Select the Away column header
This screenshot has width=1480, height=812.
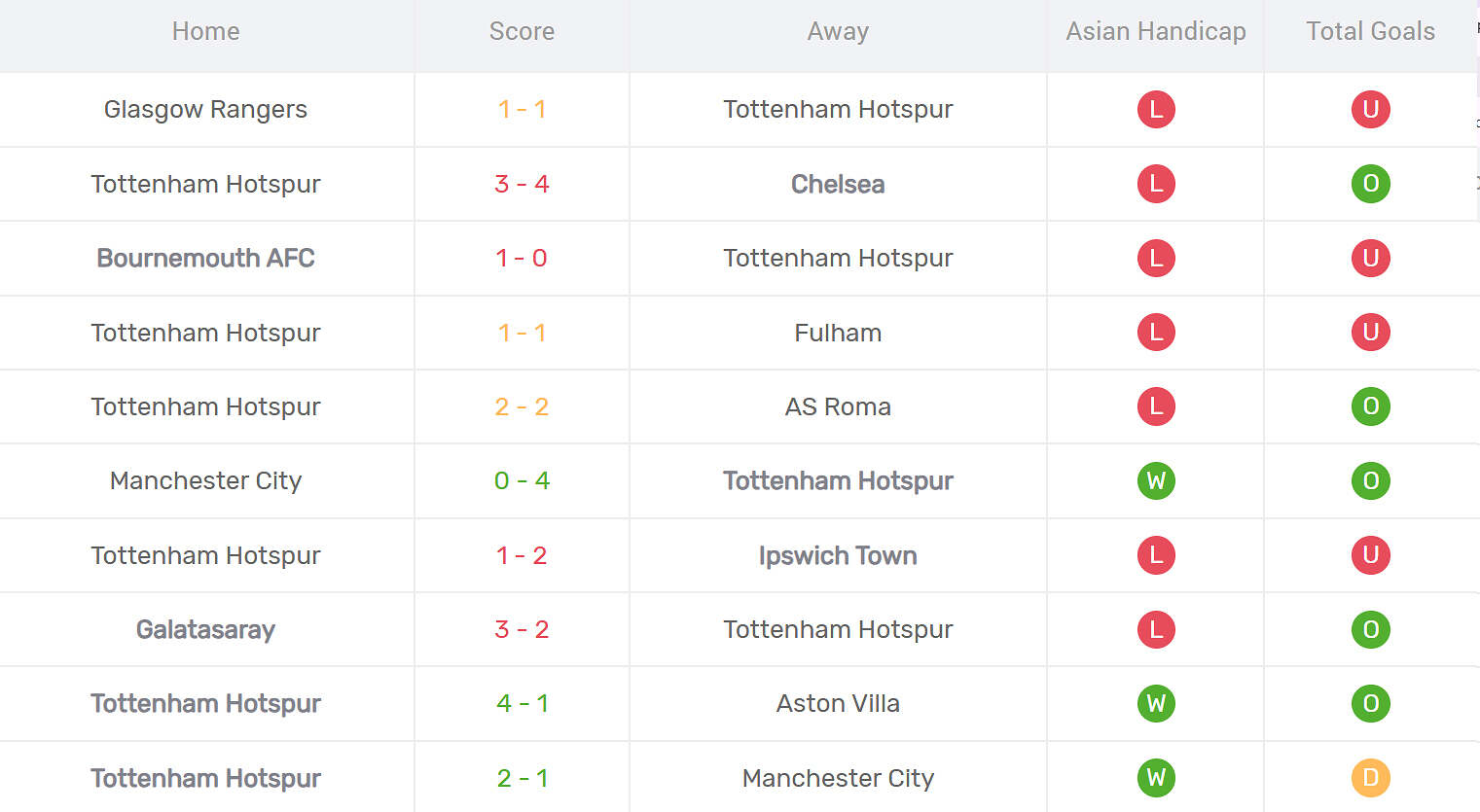pyautogui.click(x=838, y=30)
